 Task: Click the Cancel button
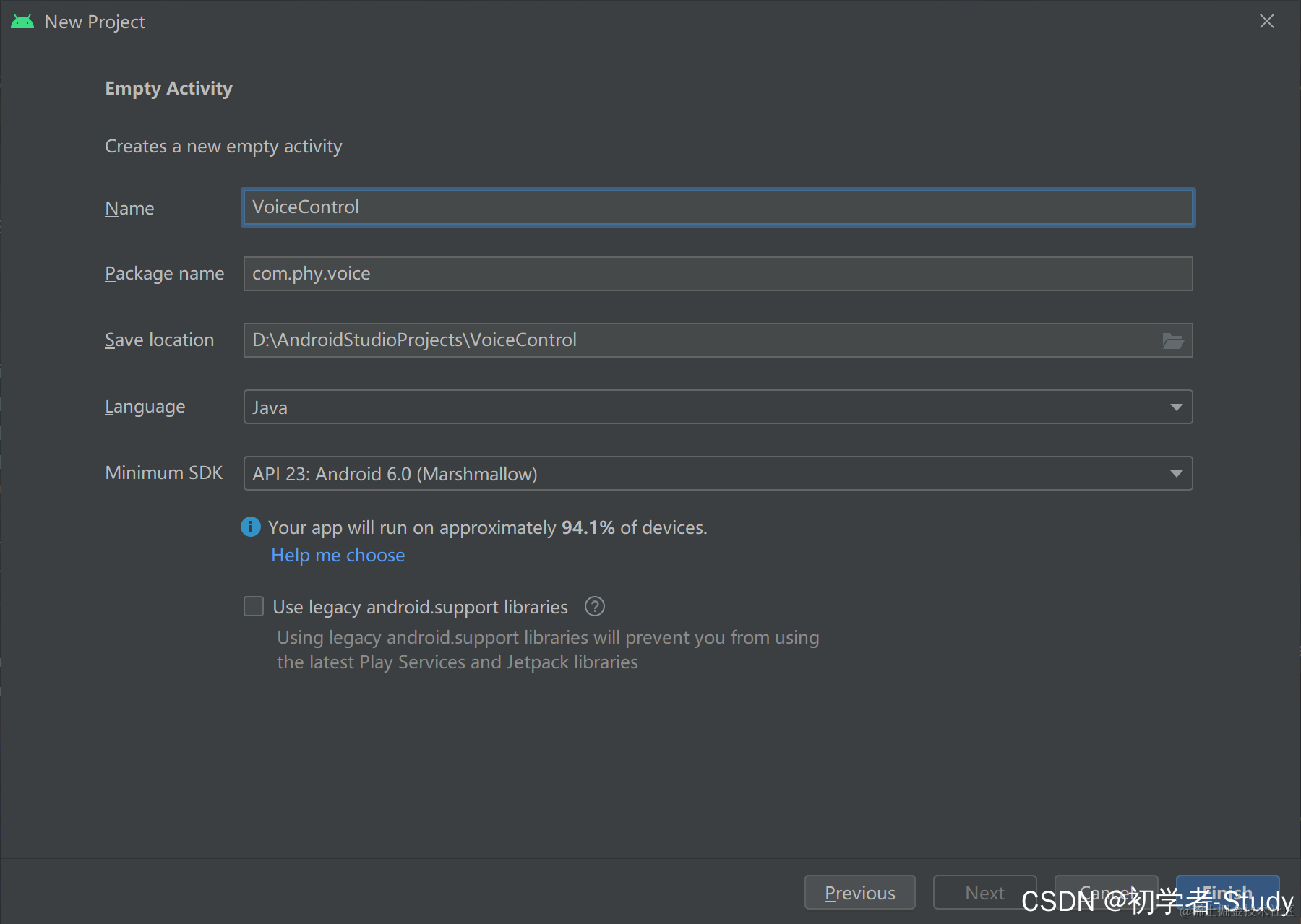(1106, 893)
